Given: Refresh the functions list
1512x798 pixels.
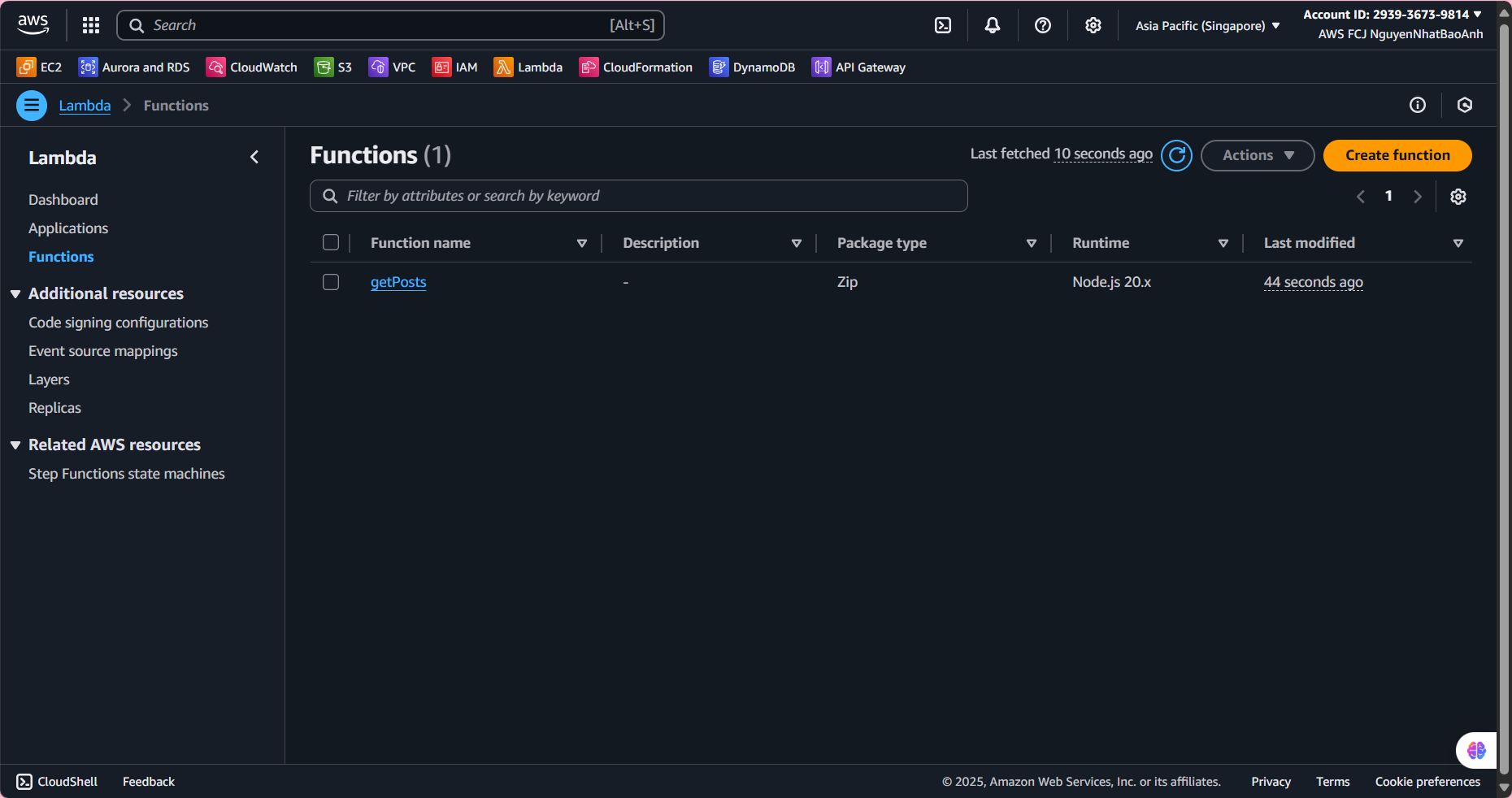Looking at the screenshot, I should [1176, 155].
